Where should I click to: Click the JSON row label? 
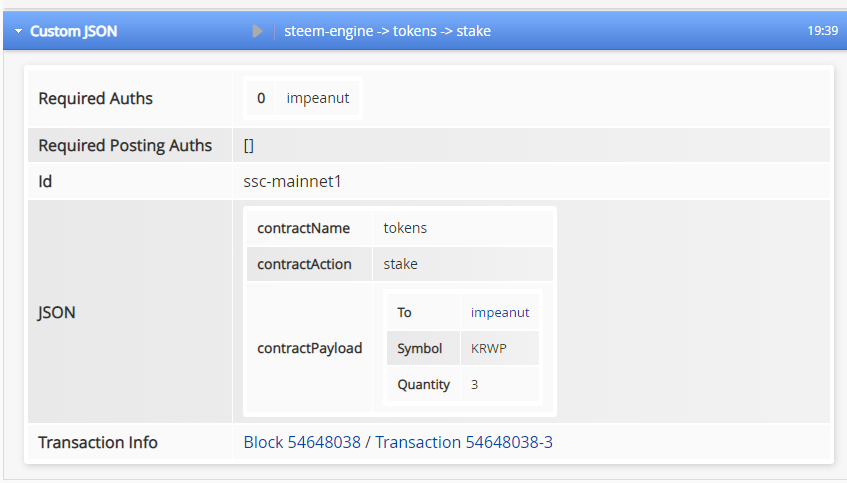(x=56, y=313)
